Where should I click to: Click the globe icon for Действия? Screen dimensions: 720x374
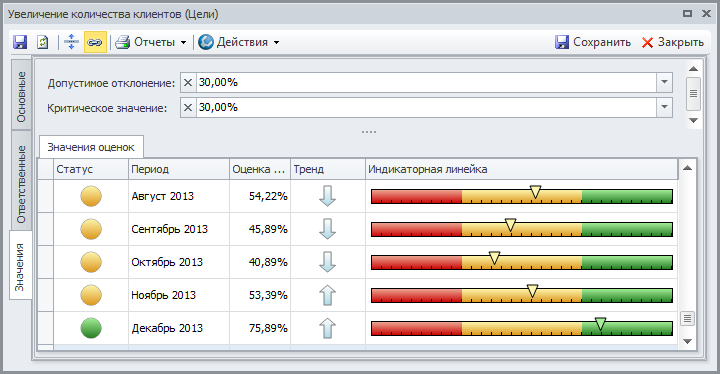click(206, 42)
